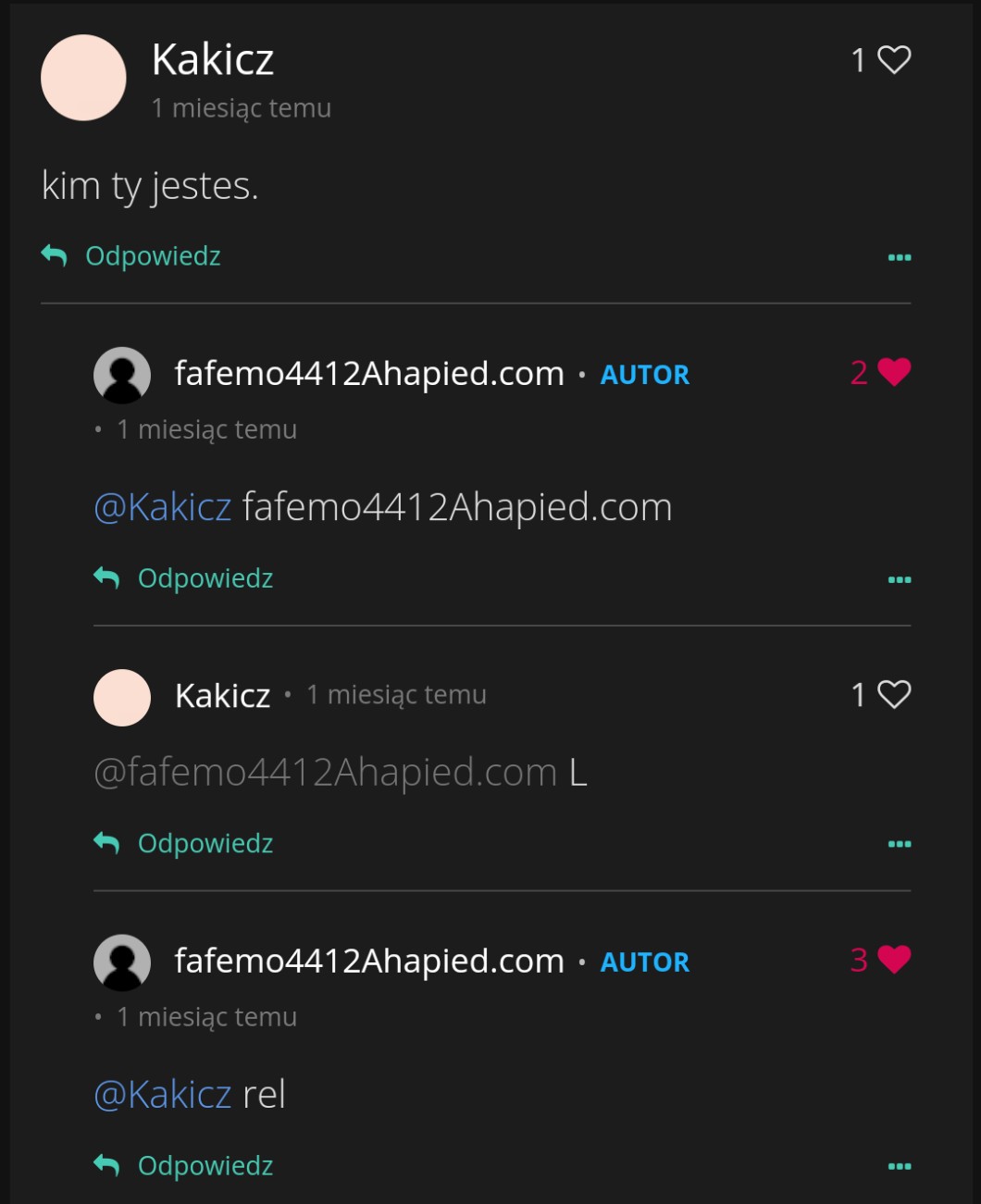Expand options menu for Kakicz's "L" reply
Screen dimensions: 981x1204
point(900,844)
